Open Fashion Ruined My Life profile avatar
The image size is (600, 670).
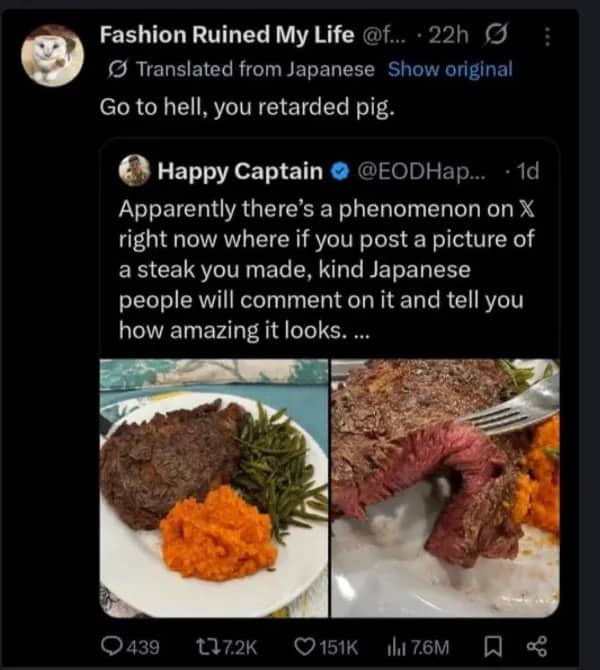click(x=52, y=55)
